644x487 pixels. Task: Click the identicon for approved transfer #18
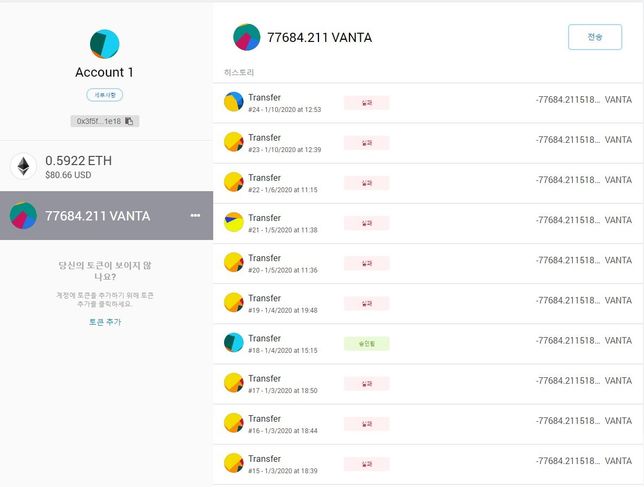(233, 342)
